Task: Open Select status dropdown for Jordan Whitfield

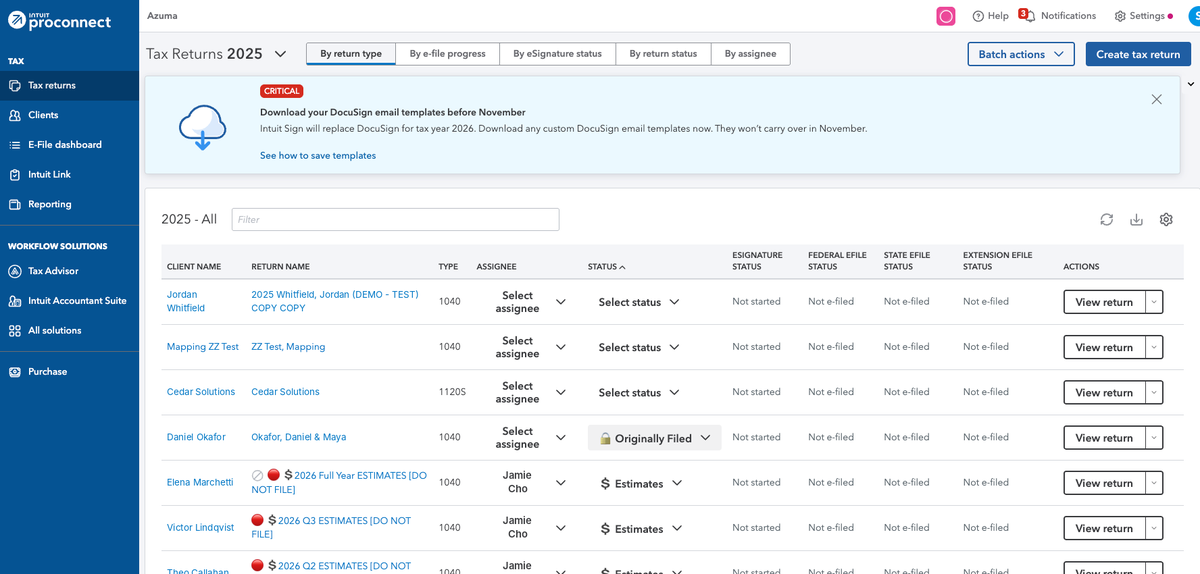Action: 639,302
